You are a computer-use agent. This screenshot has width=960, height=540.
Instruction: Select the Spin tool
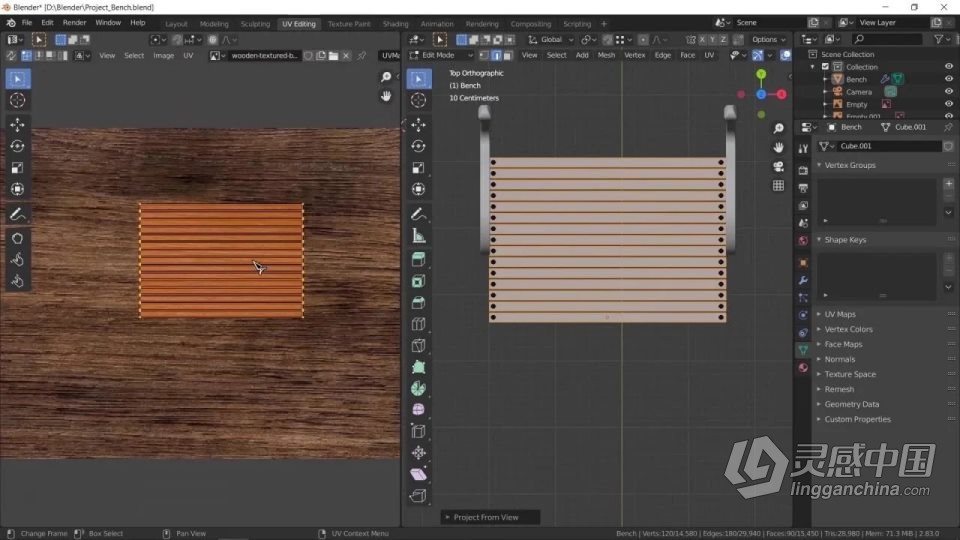pyautogui.click(x=419, y=388)
